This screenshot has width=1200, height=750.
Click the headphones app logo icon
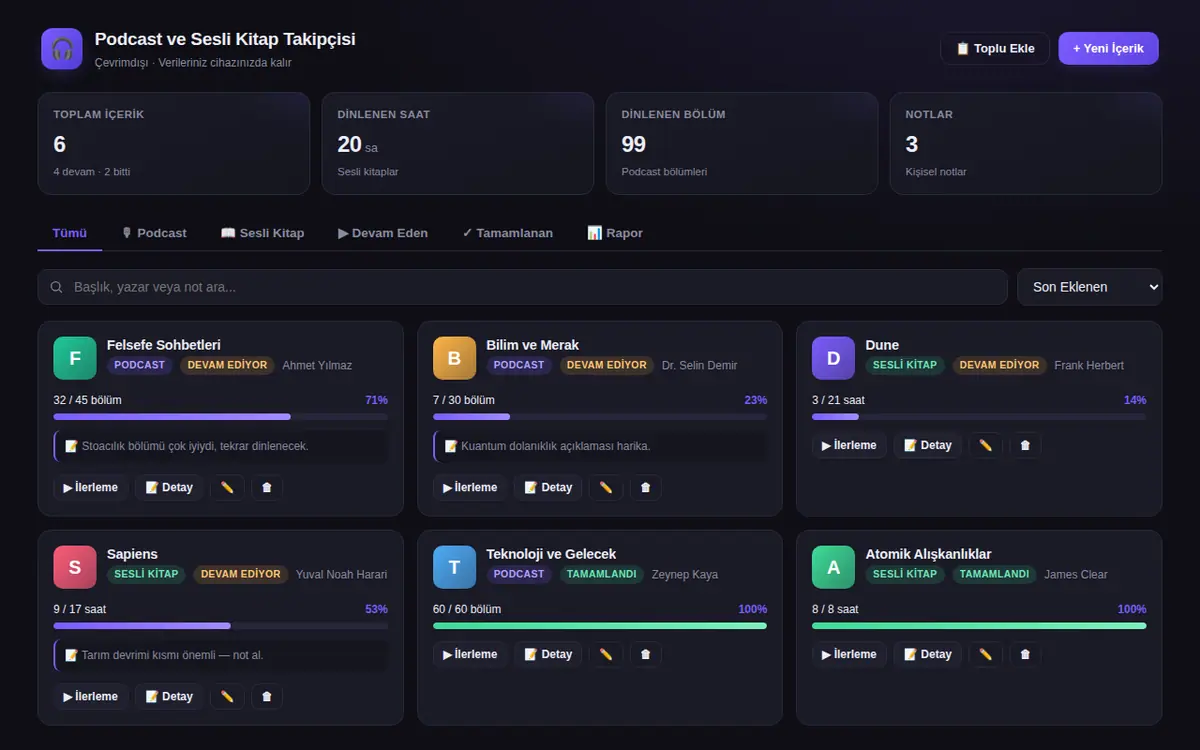[62, 49]
